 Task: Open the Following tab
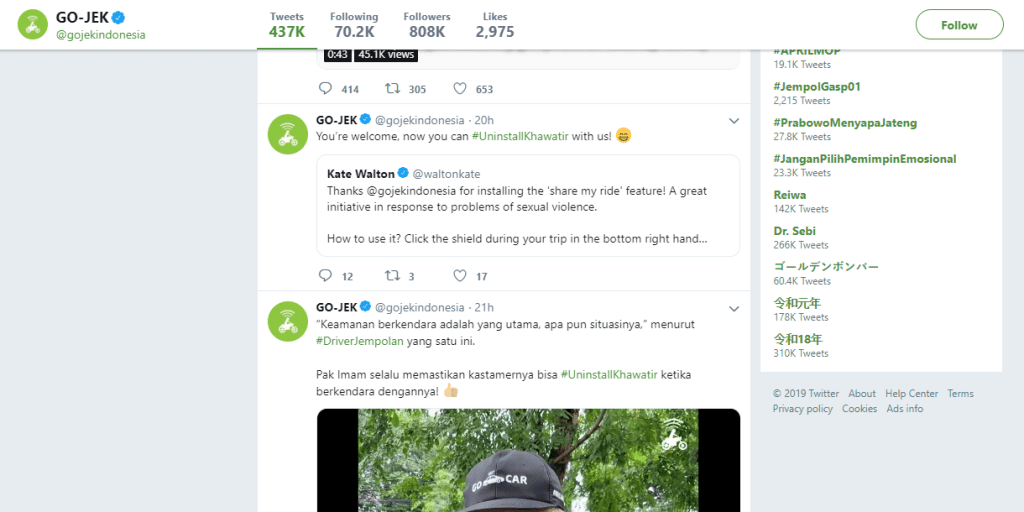point(355,25)
